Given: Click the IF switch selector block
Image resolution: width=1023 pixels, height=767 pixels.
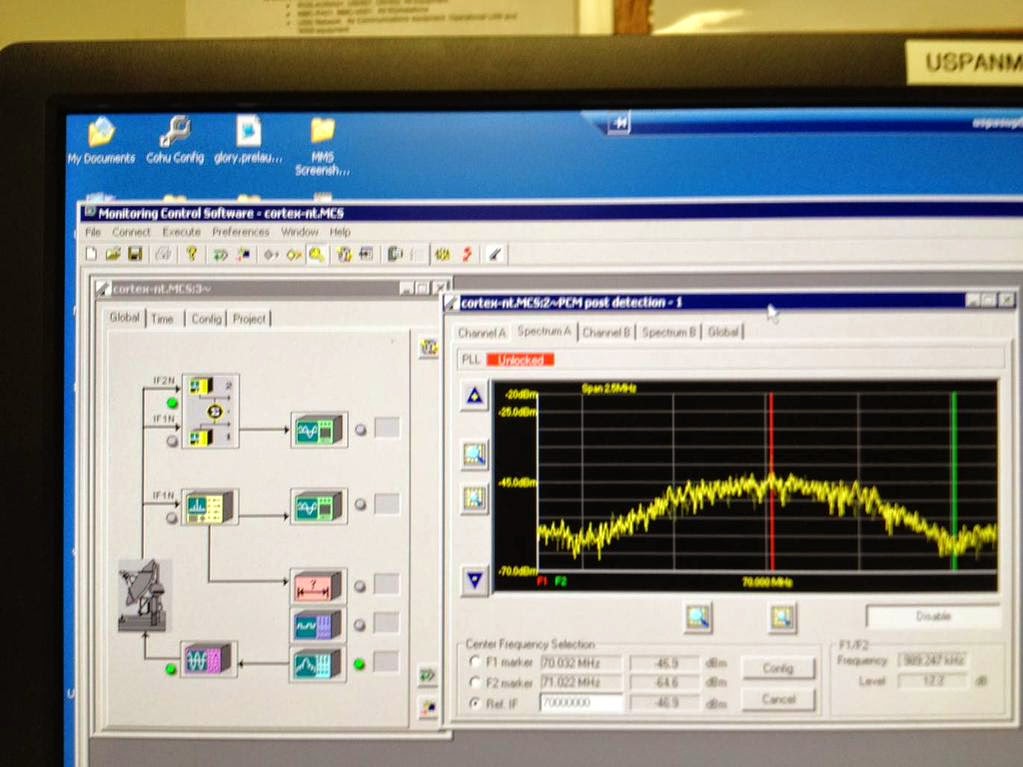Looking at the screenshot, I should 211,411.
